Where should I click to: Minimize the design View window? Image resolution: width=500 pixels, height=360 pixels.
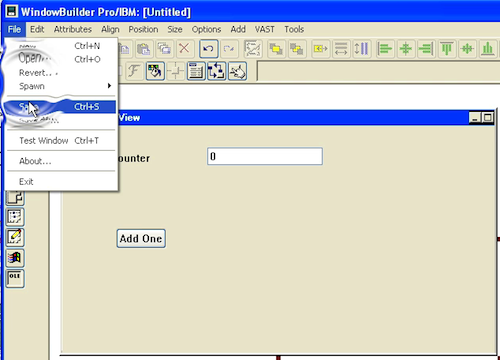click(x=475, y=118)
